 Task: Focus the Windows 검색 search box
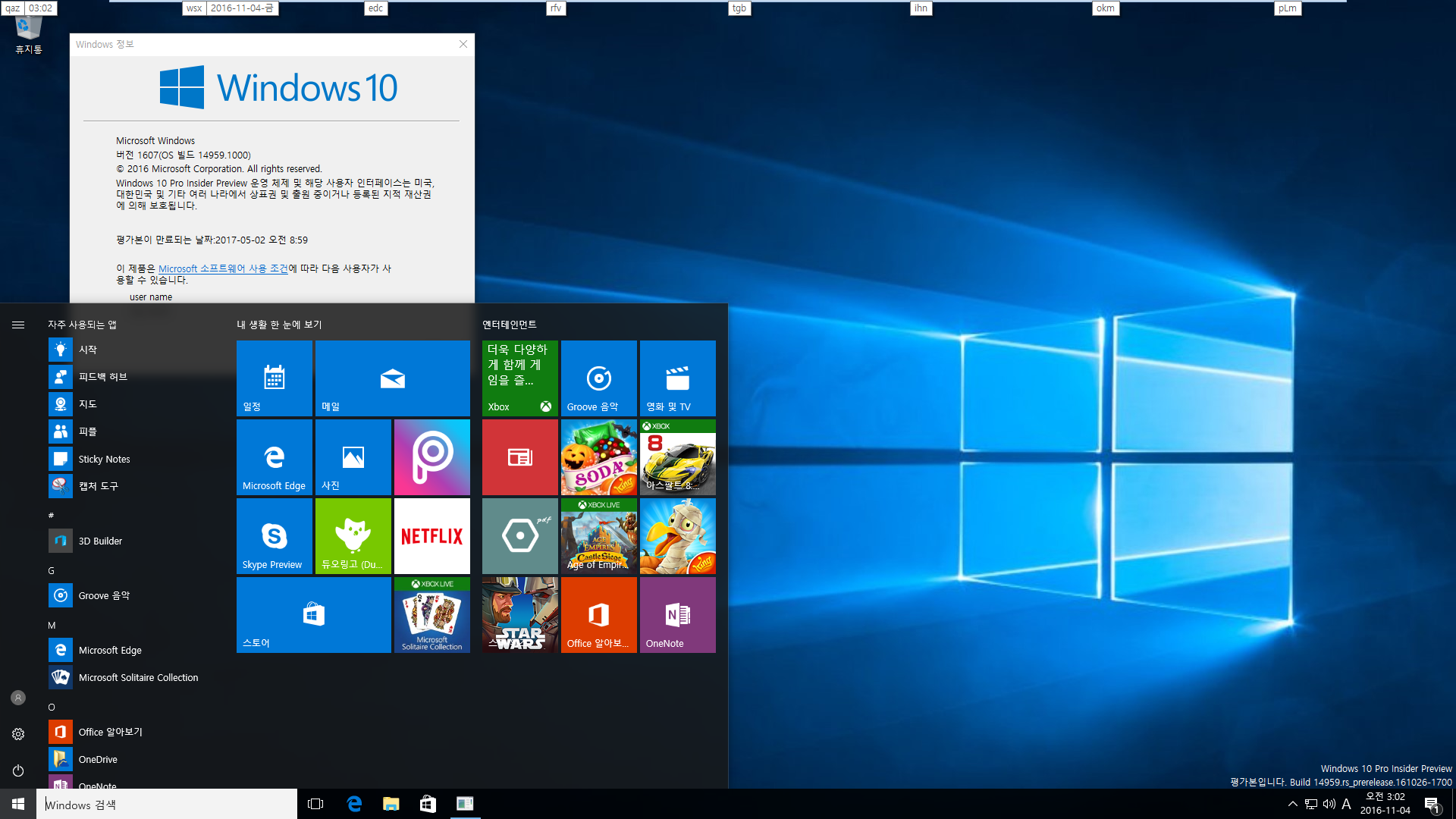167,804
